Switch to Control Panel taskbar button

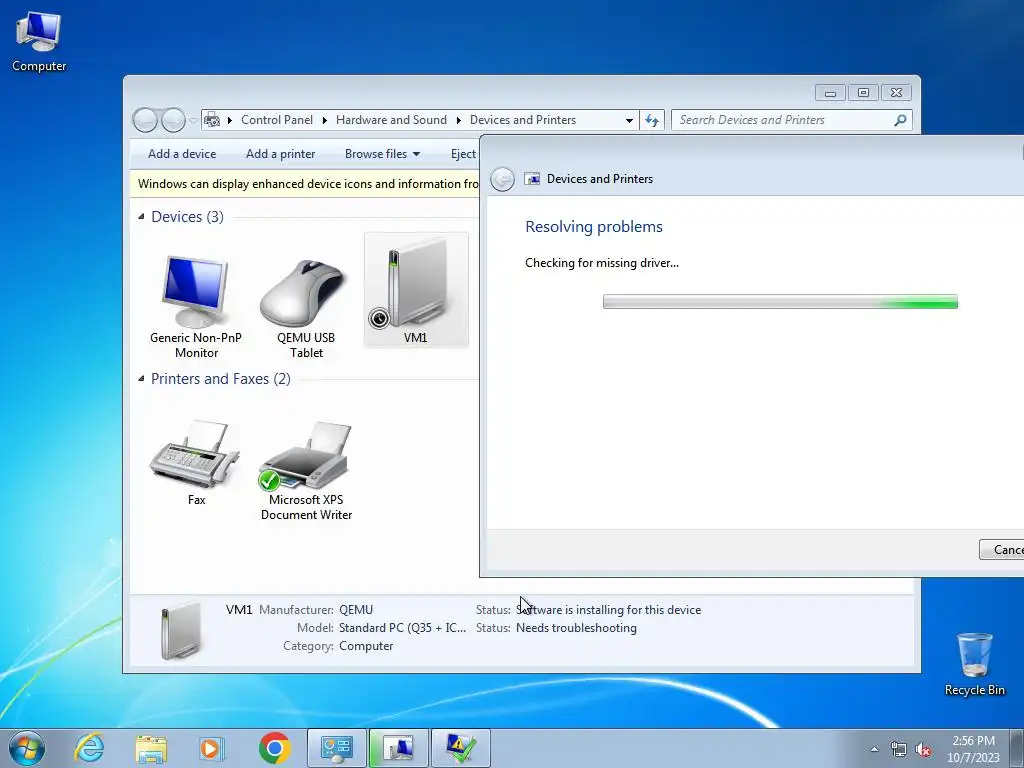coord(336,748)
